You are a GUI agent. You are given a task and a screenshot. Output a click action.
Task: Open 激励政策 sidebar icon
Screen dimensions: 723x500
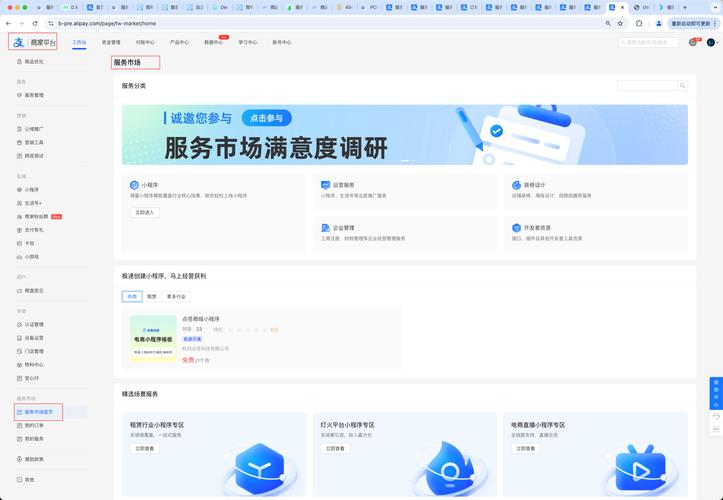pos(19,459)
